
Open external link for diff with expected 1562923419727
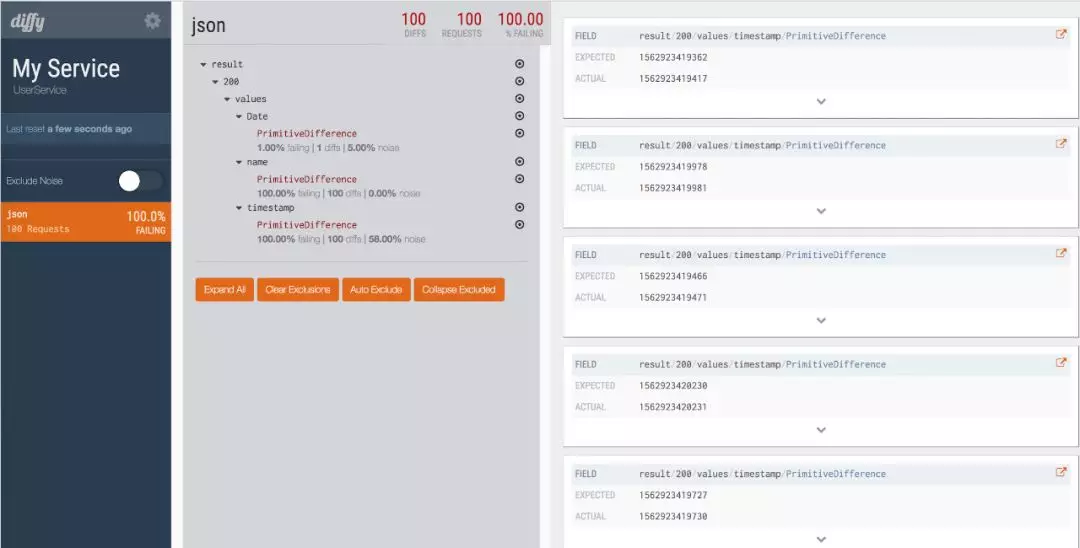1061,472
